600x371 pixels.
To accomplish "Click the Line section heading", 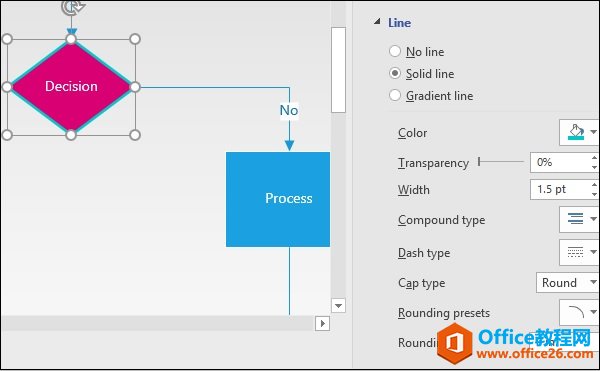I will coord(399,23).
